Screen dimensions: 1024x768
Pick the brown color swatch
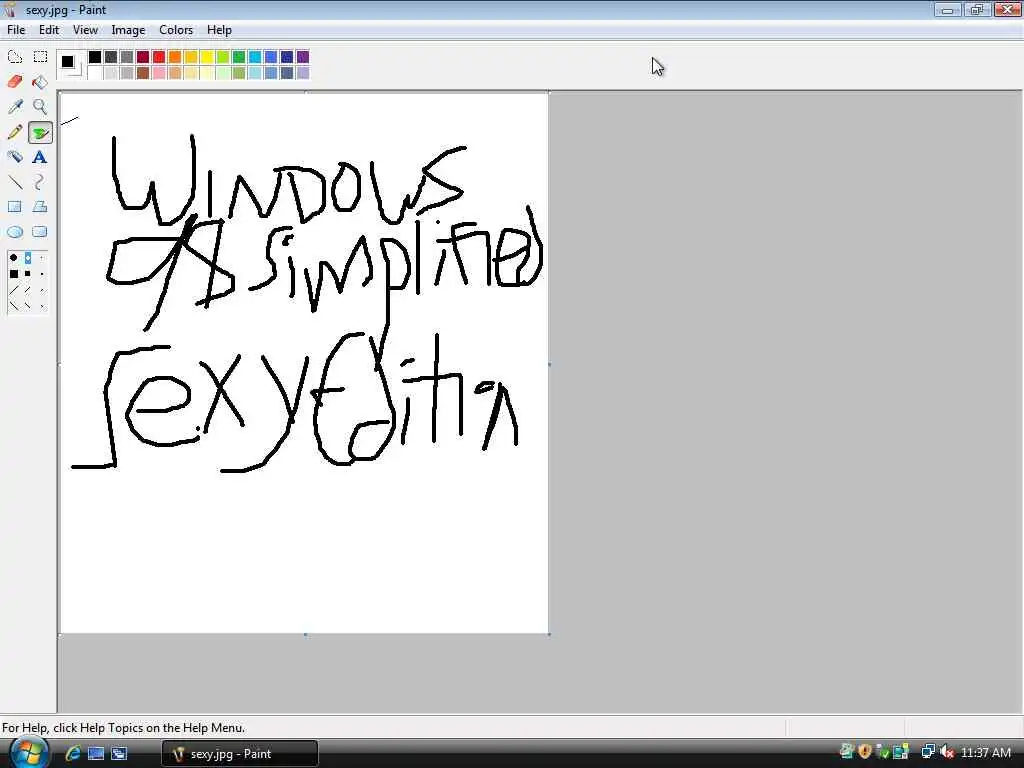coord(143,73)
